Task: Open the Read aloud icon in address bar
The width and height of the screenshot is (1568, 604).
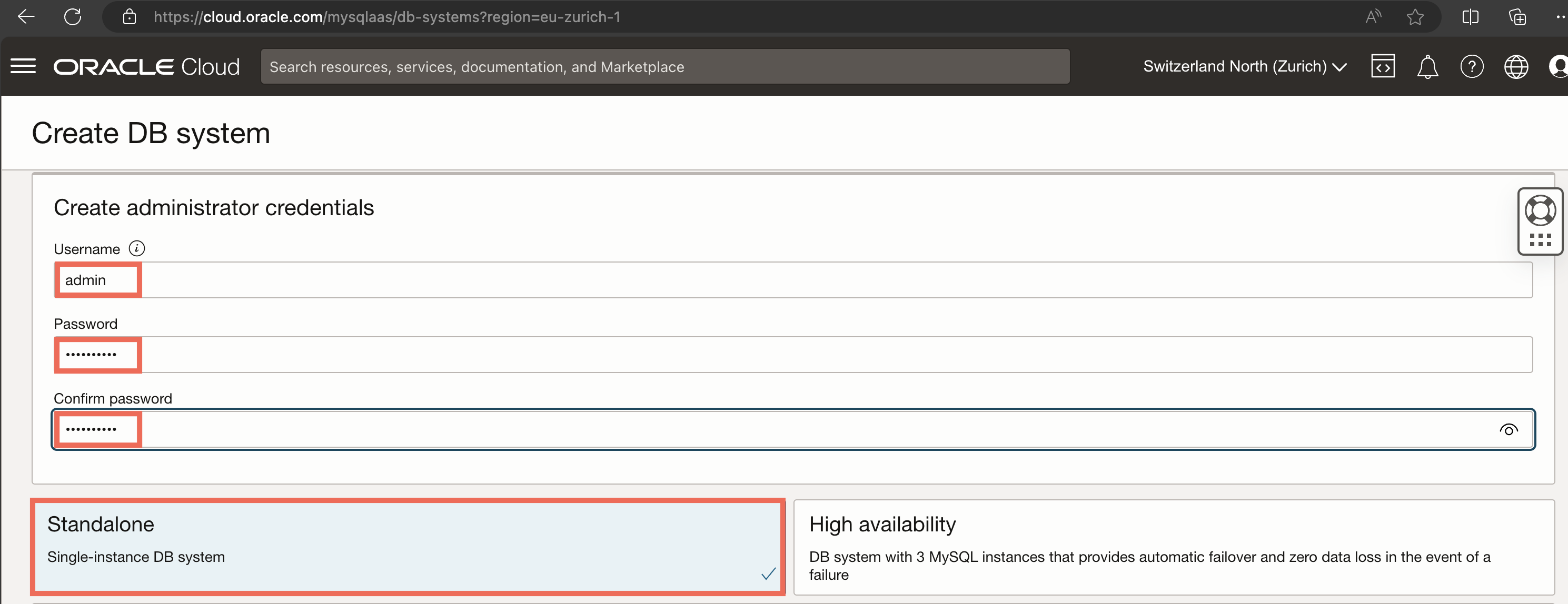Action: 1373,16
